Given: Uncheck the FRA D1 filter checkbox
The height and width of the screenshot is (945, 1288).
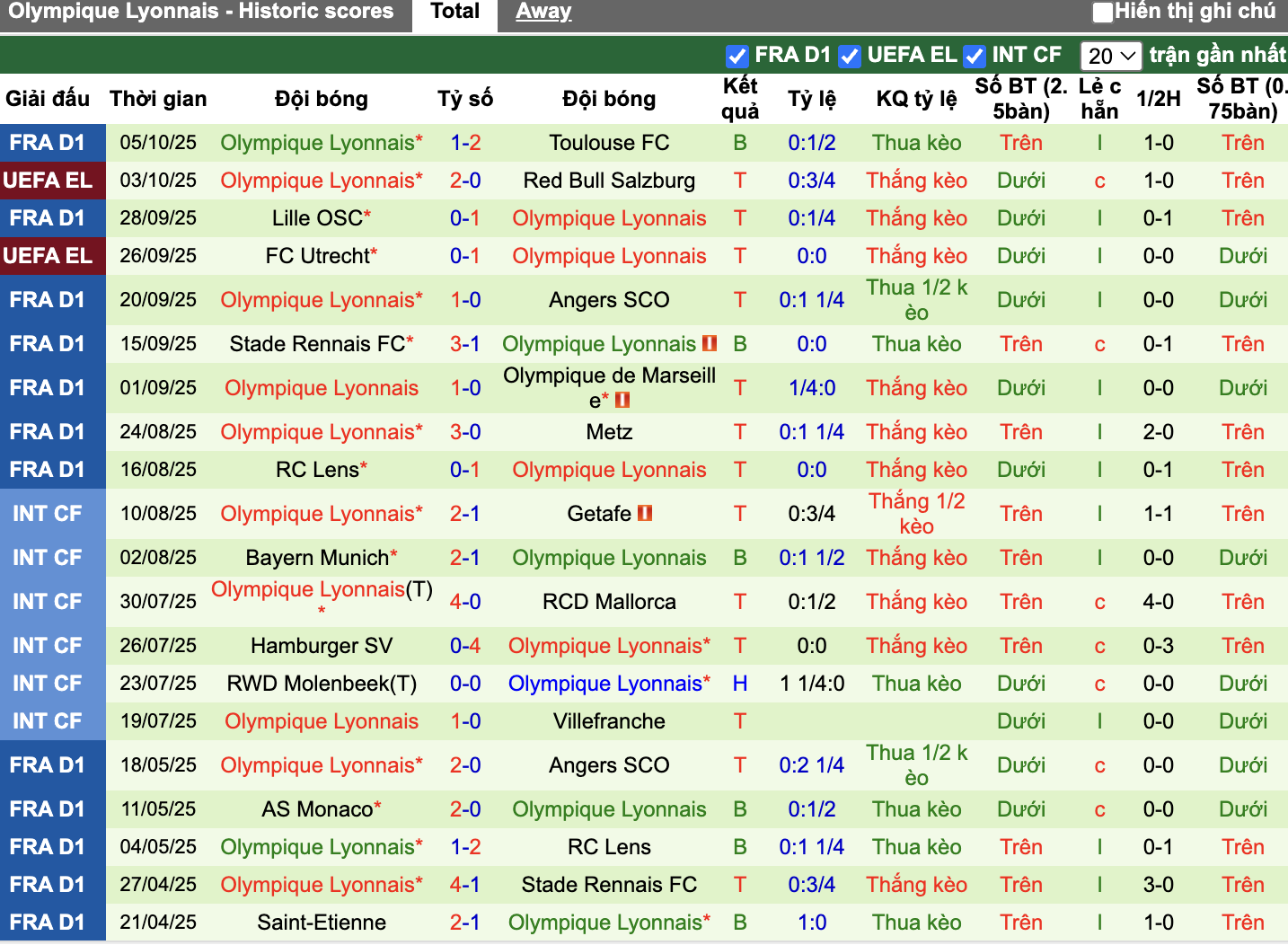Looking at the screenshot, I should 737,56.
